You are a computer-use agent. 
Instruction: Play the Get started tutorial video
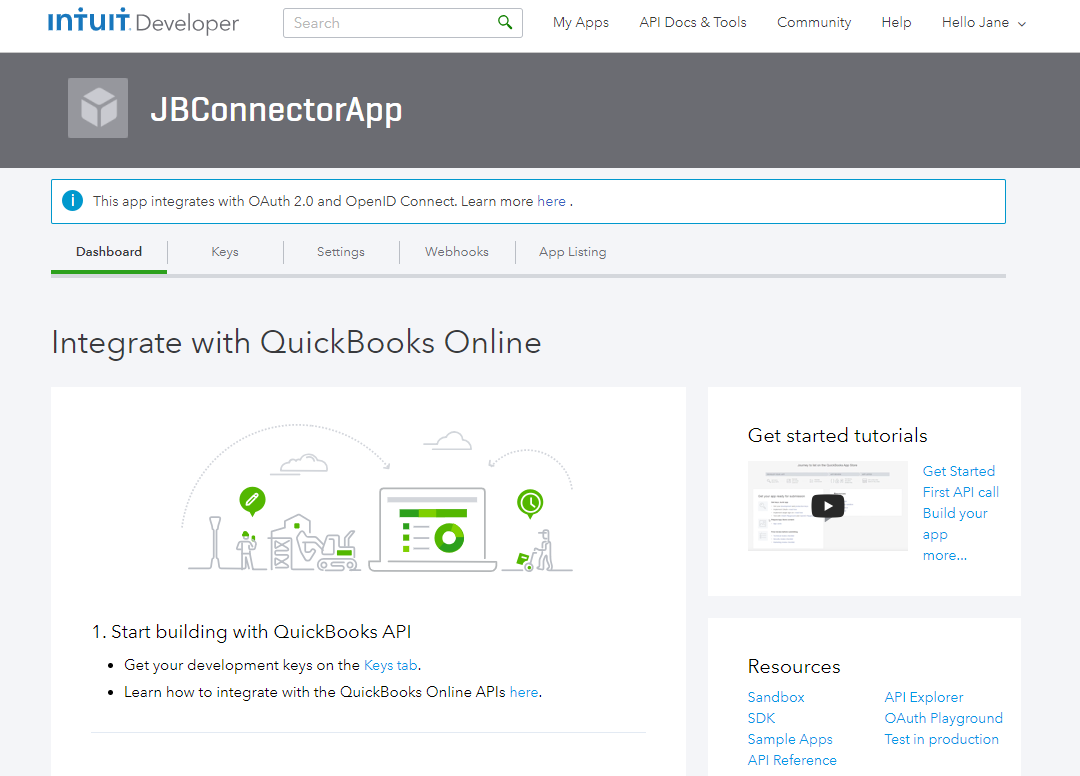(827, 506)
